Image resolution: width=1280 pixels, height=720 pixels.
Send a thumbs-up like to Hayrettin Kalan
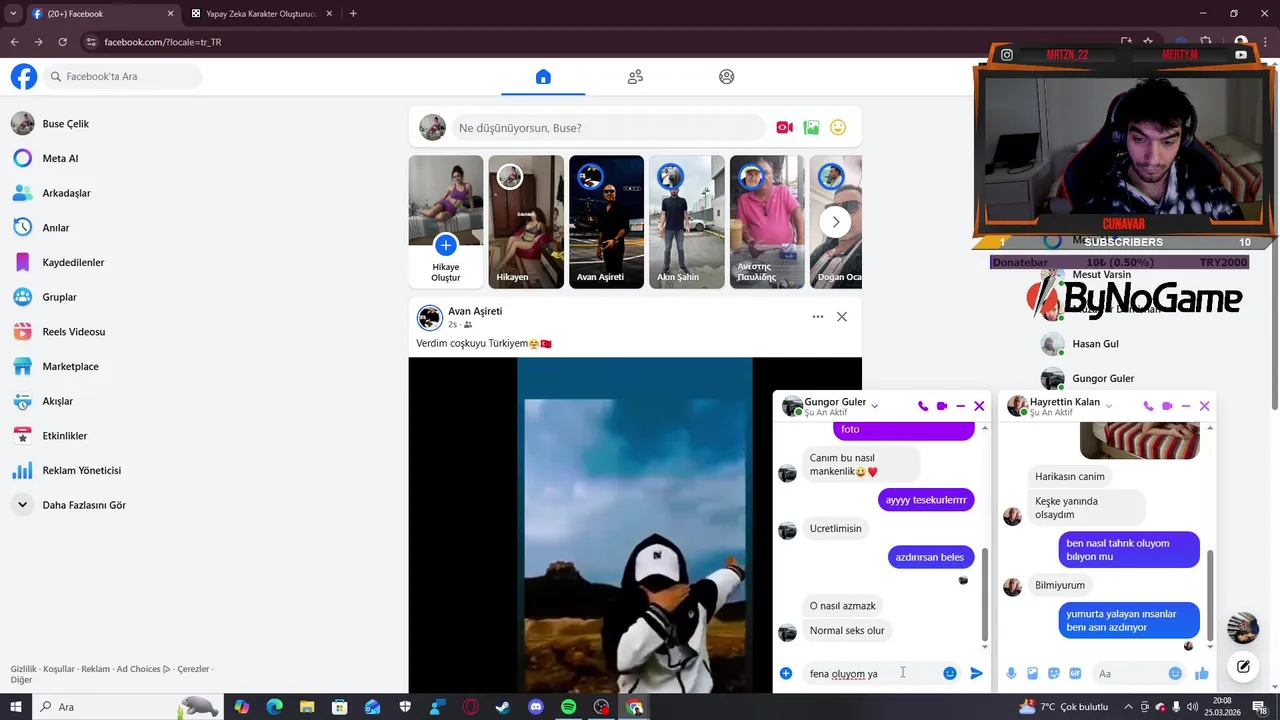[1202, 674]
